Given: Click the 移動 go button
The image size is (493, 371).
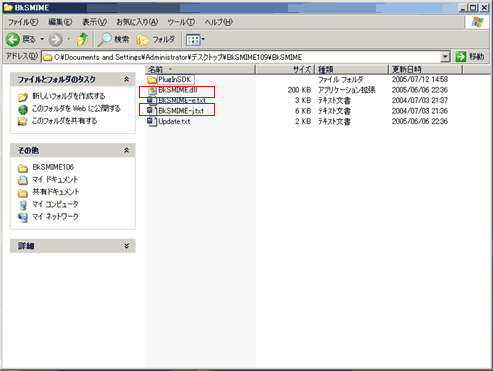Looking at the screenshot, I should 470,57.
